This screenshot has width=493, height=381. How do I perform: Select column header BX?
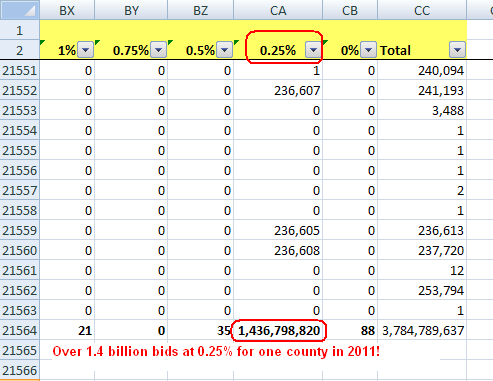pos(67,10)
